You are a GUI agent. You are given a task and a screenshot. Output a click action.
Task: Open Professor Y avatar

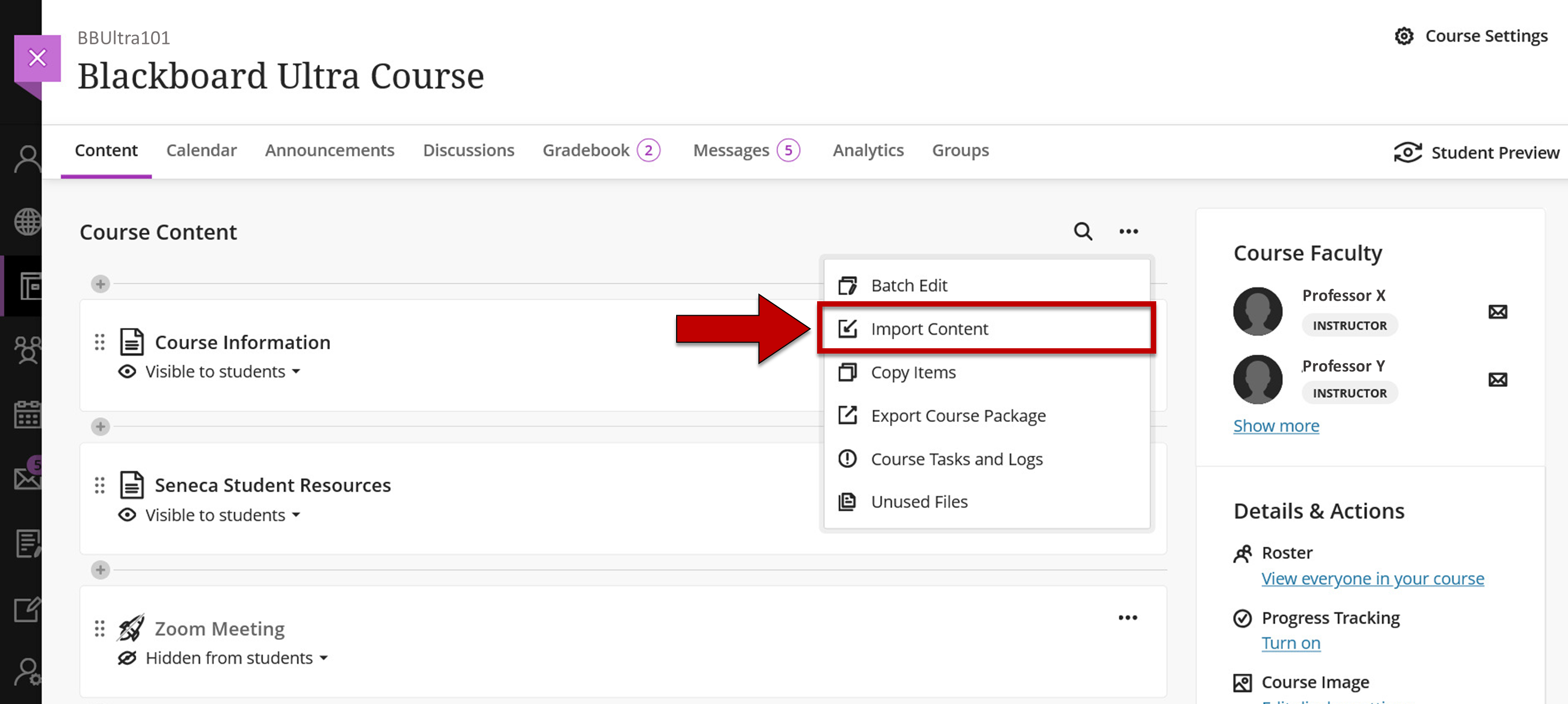tap(1258, 379)
